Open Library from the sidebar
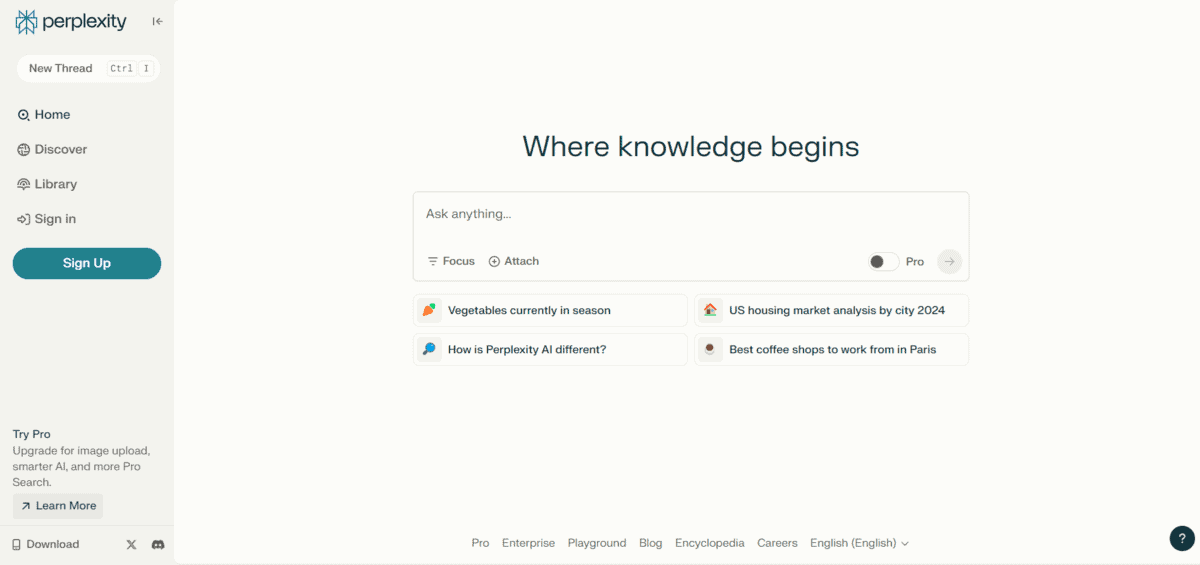 [x=55, y=184]
